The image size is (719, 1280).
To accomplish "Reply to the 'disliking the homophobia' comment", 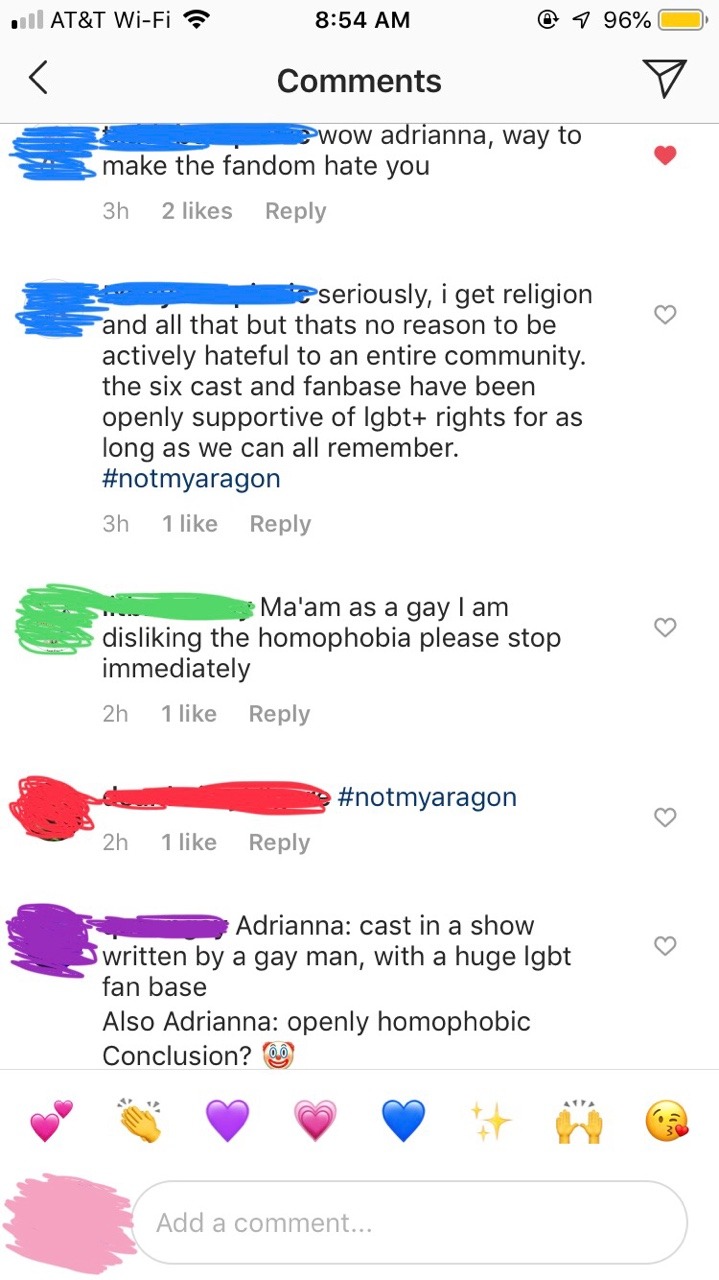I will (x=279, y=713).
